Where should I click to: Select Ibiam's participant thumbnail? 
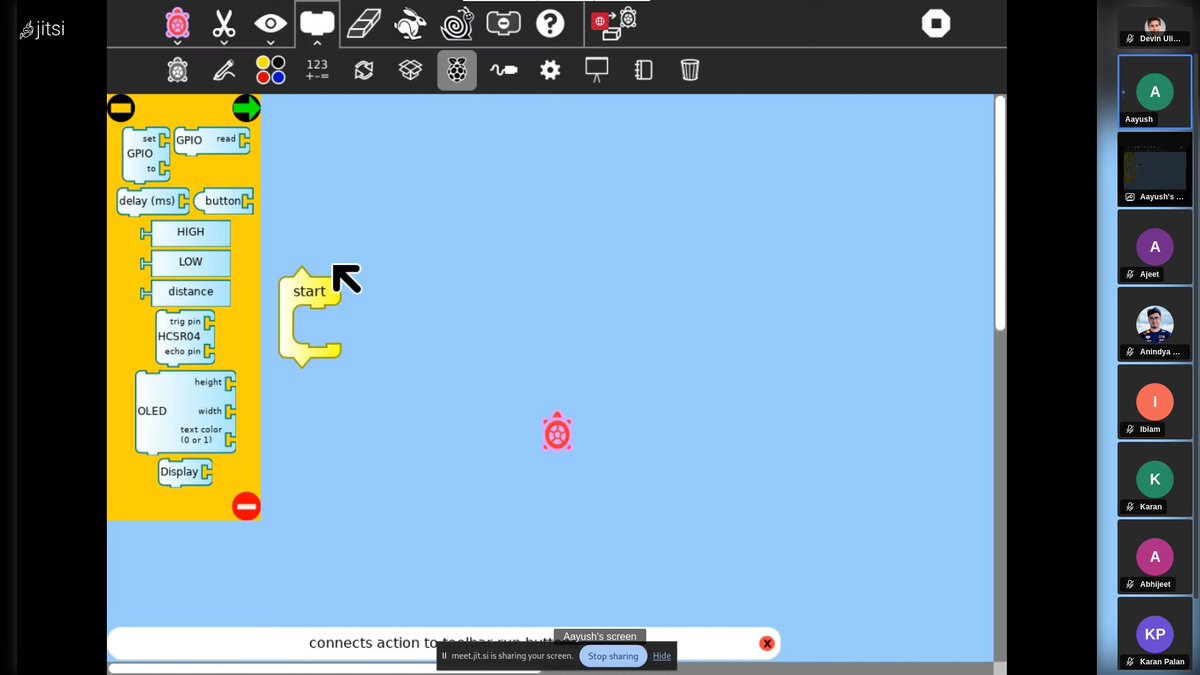(x=1154, y=402)
